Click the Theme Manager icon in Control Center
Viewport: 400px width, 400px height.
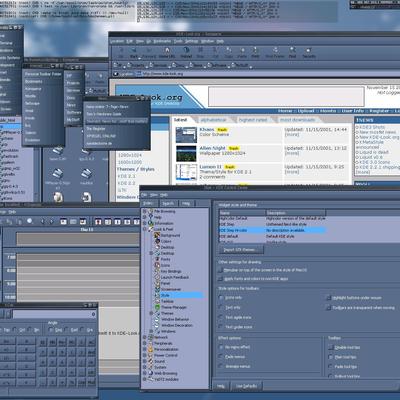[157, 307]
